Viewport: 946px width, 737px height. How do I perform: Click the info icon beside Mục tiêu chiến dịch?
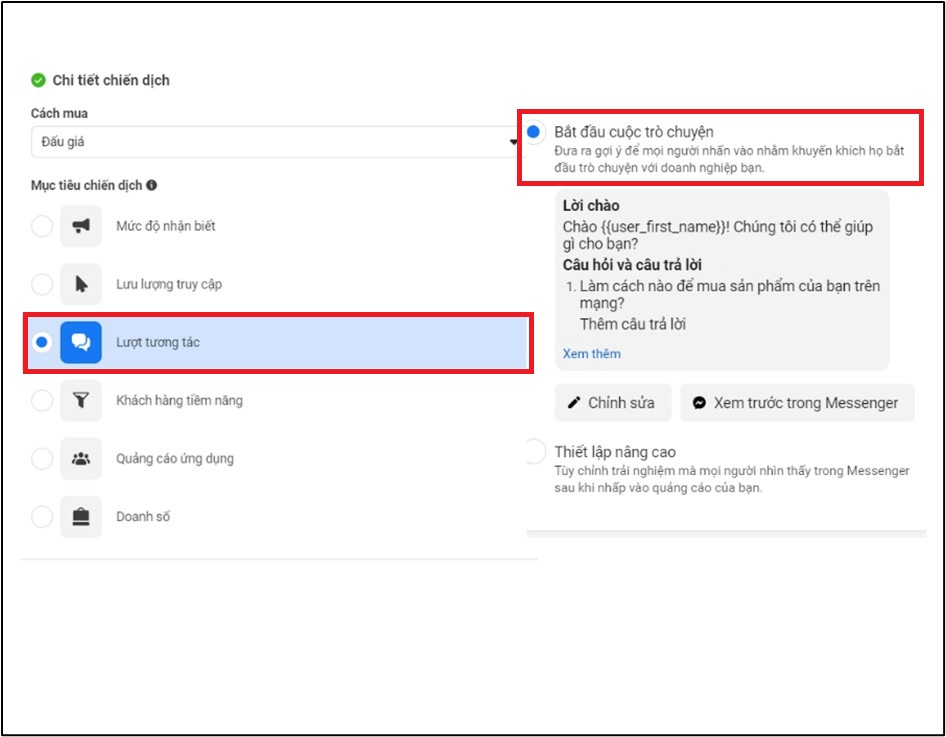point(151,185)
